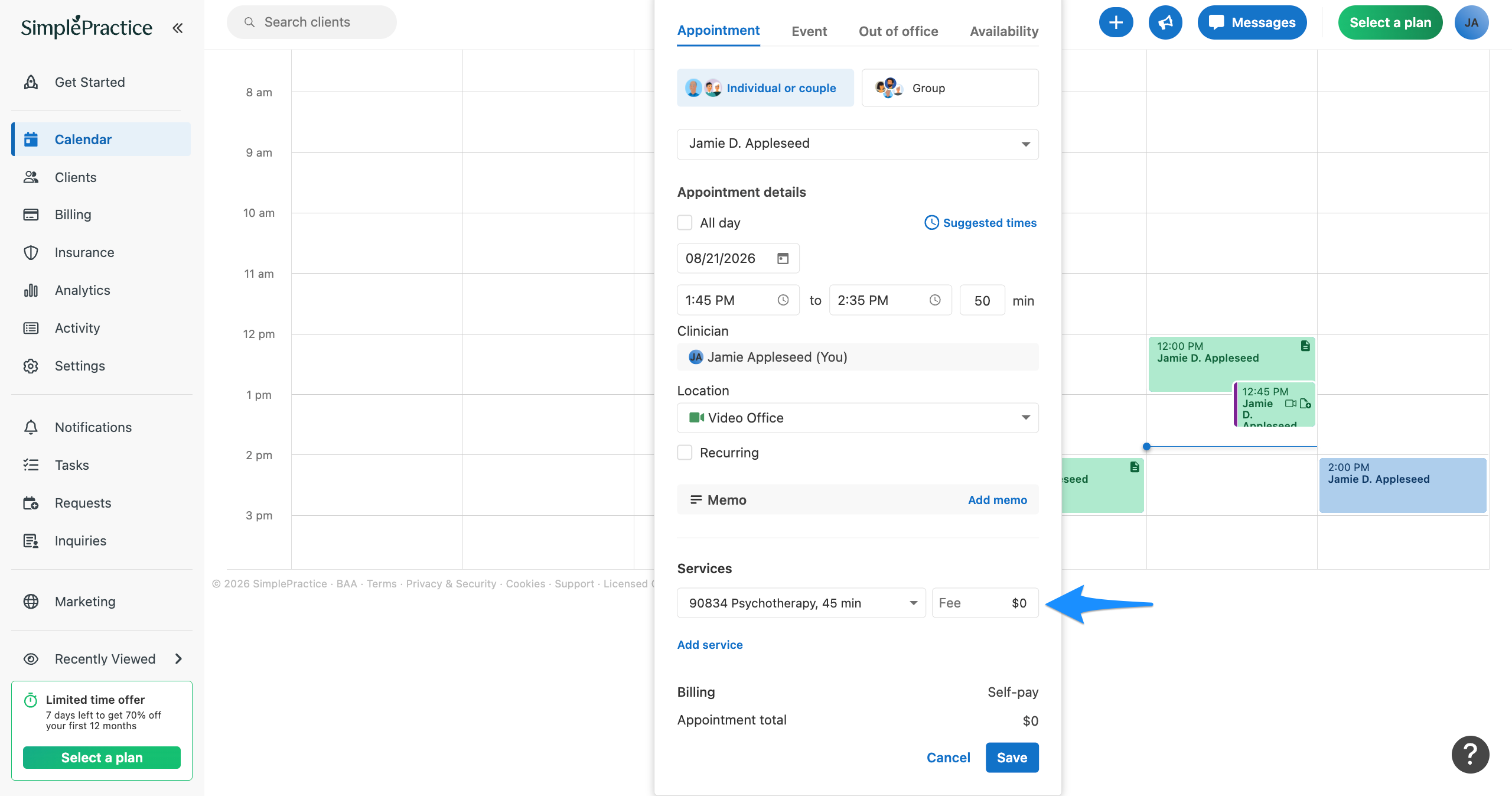Viewport: 1512px width, 796px height.
Task: Open the Jamie D. Appleseed client dropdown
Action: pyautogui.click(x=858, y=144)
